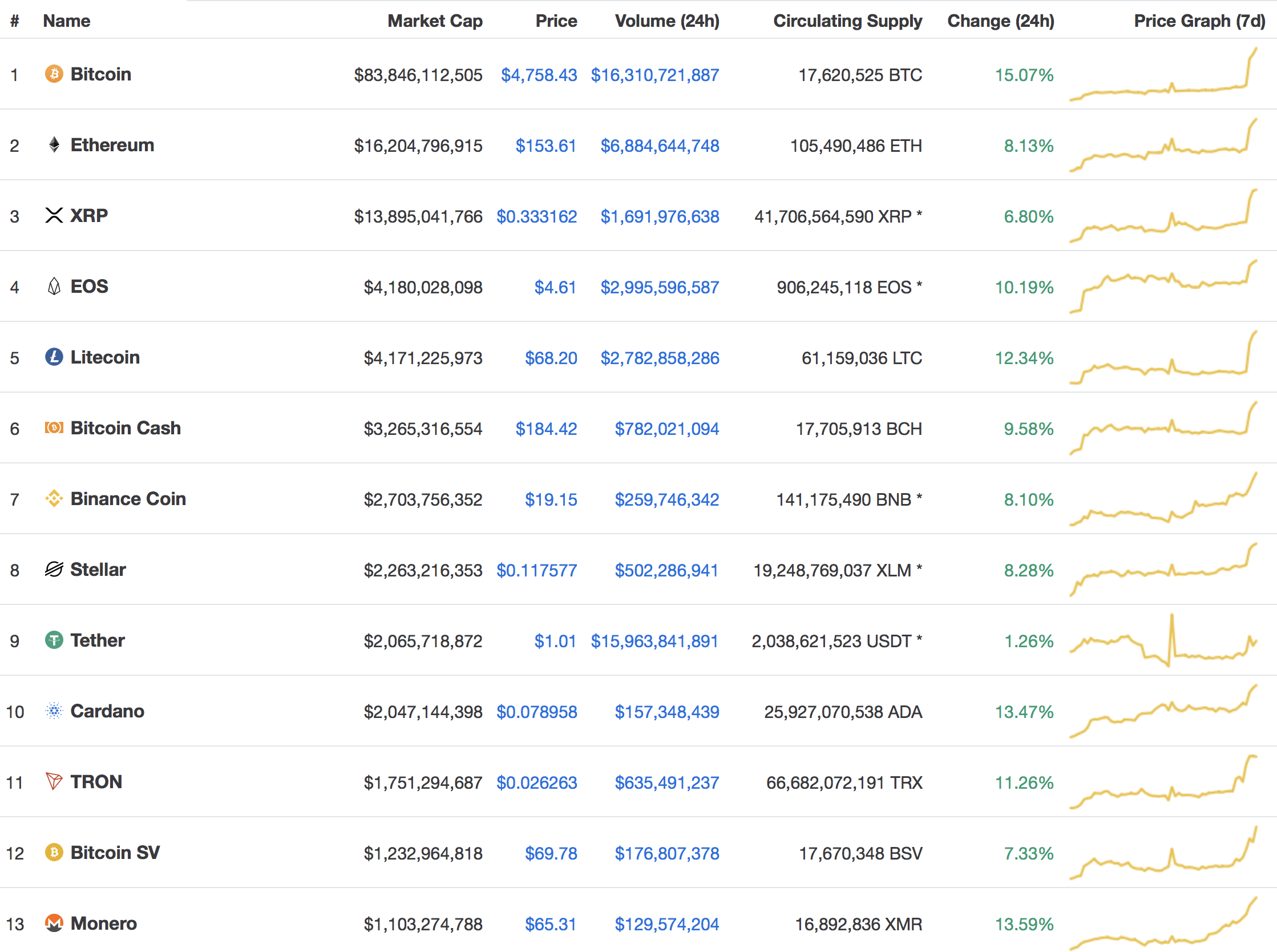Open the Litecoin name link
The height and width of the screenshot is (952, 1277).
pyautogui.click(x=105, y=357)
